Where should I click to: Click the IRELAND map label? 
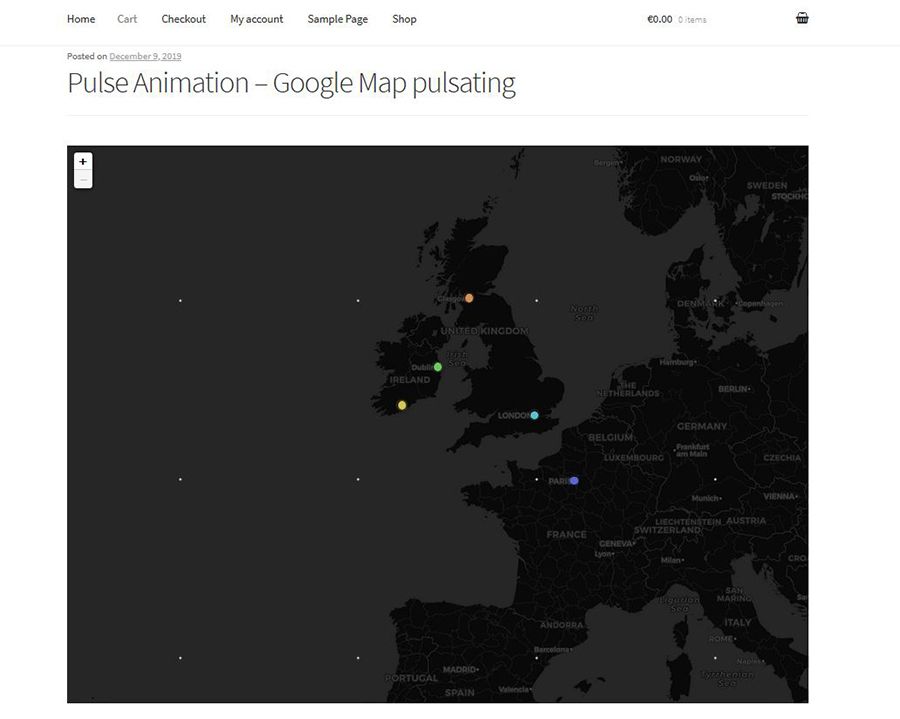(410, 380)
